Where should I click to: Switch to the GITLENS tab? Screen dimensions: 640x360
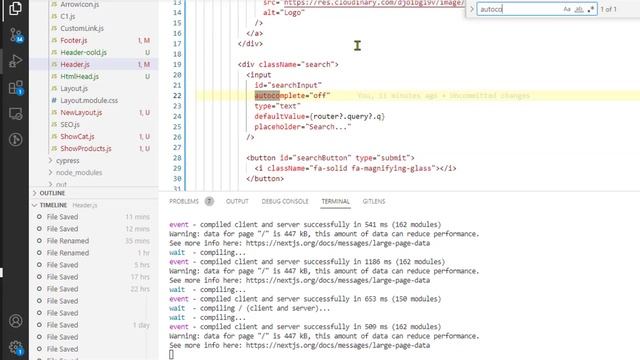[x=374, y=201]
